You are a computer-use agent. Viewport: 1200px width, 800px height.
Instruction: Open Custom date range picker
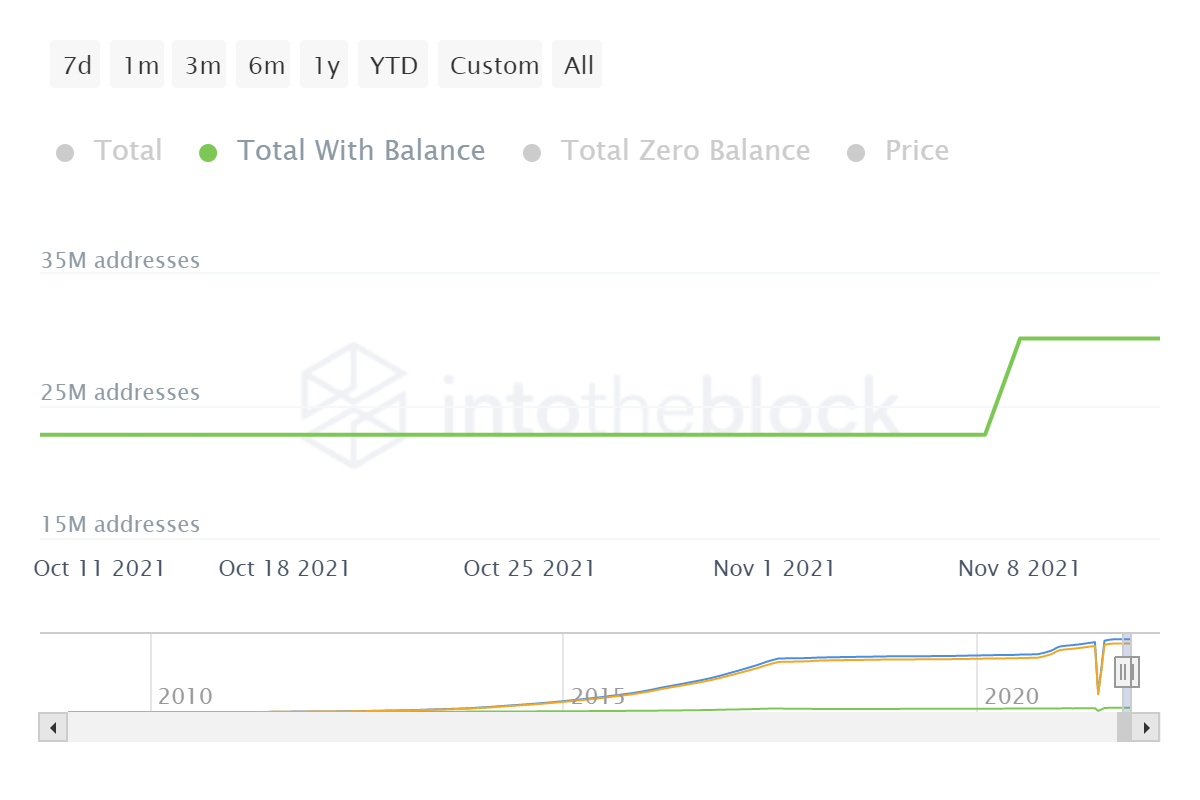[493, 65]
